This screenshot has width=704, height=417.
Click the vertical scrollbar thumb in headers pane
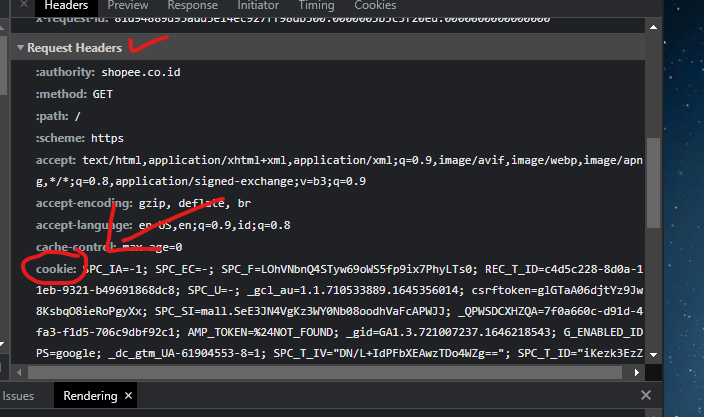653,183
